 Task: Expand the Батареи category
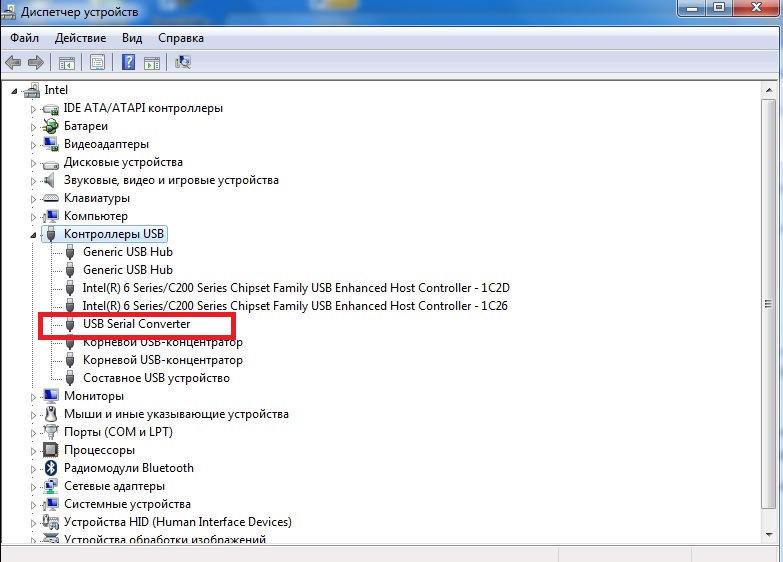coord(33,127)
